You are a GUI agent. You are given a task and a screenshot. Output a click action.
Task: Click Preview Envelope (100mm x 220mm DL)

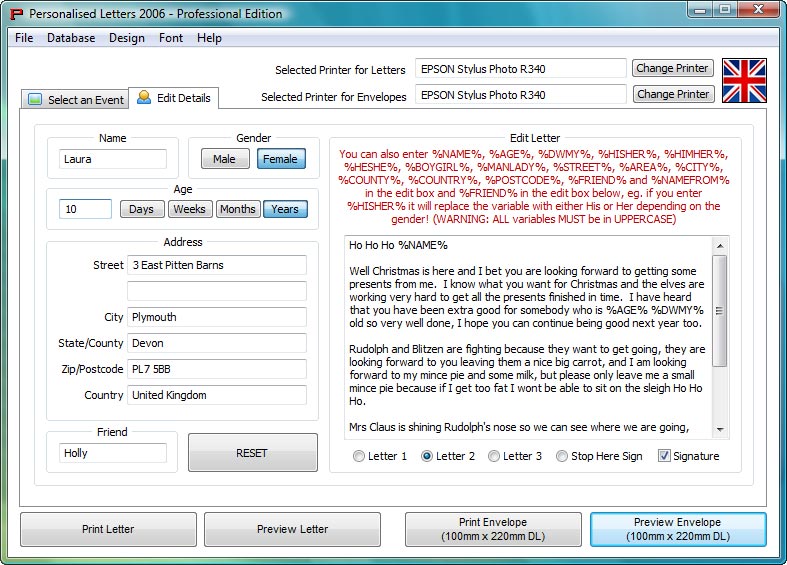(x=678, y=529)
